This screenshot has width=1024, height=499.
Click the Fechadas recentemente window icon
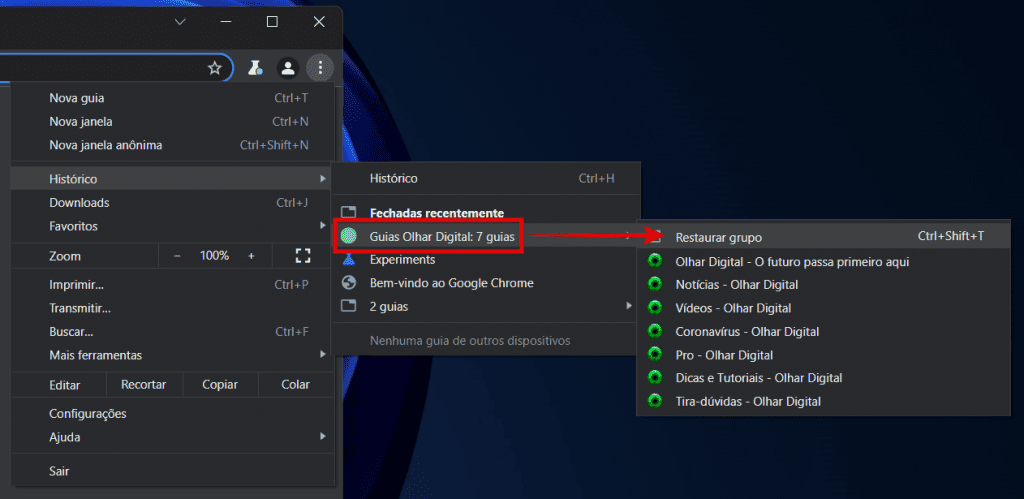pos(349,212)
